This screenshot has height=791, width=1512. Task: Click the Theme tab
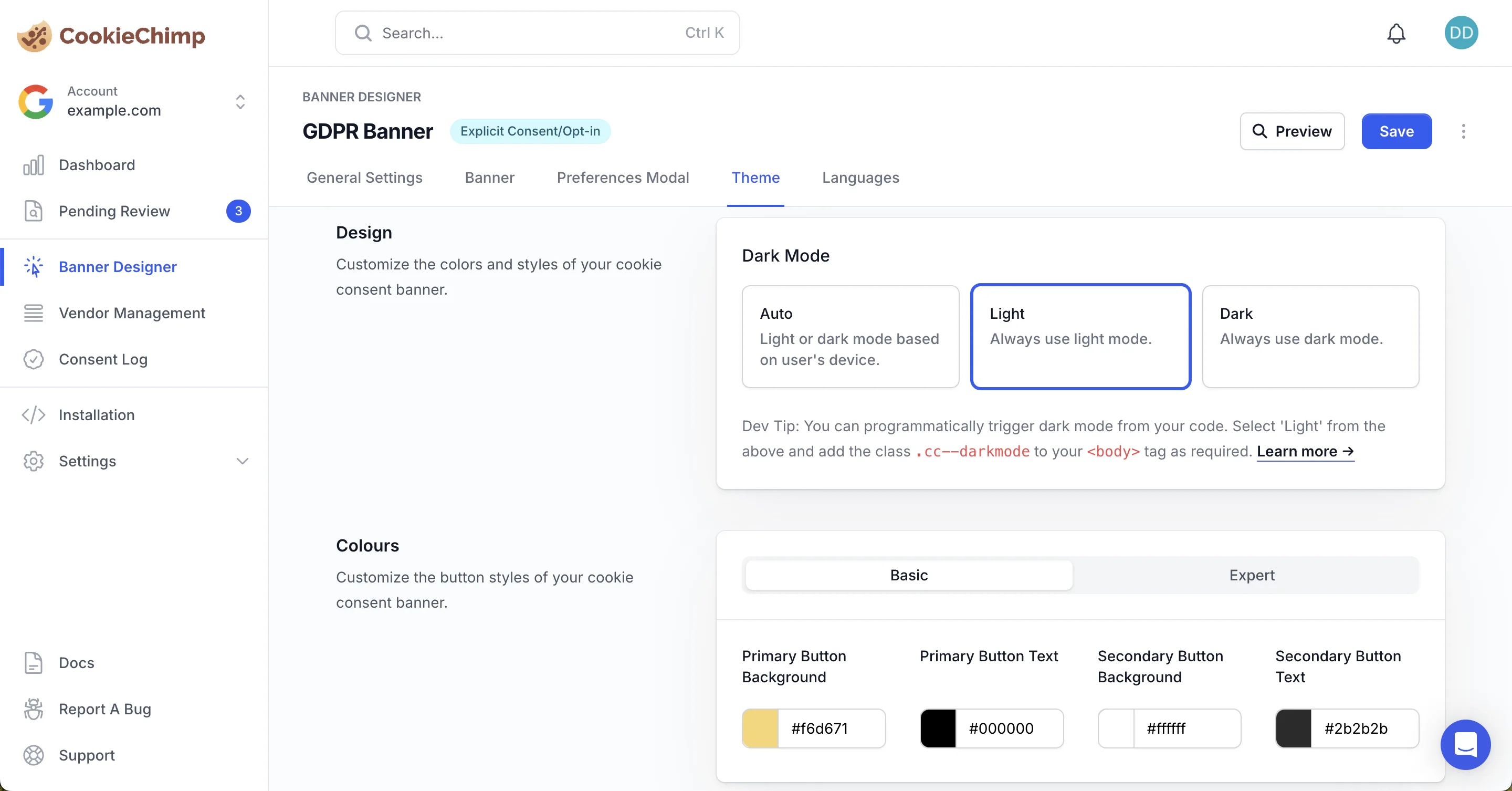[x=755, y=178]
